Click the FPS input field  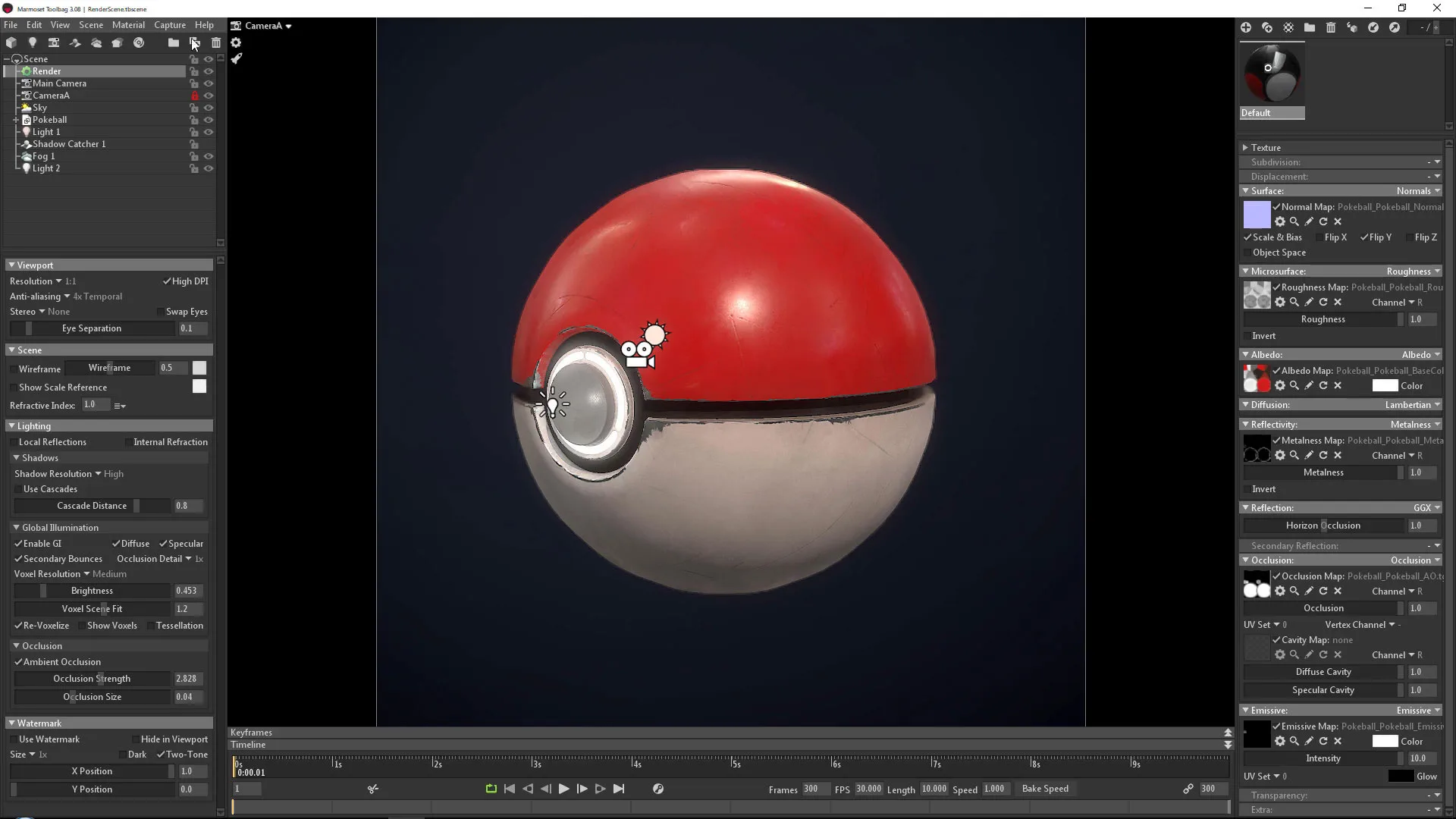point(869,789)
